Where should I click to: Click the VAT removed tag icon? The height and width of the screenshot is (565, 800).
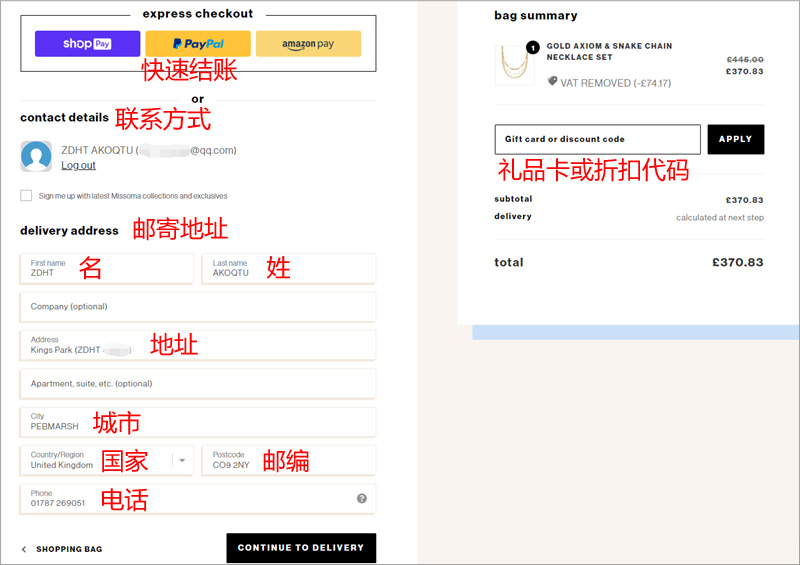[x=552, y=82]
